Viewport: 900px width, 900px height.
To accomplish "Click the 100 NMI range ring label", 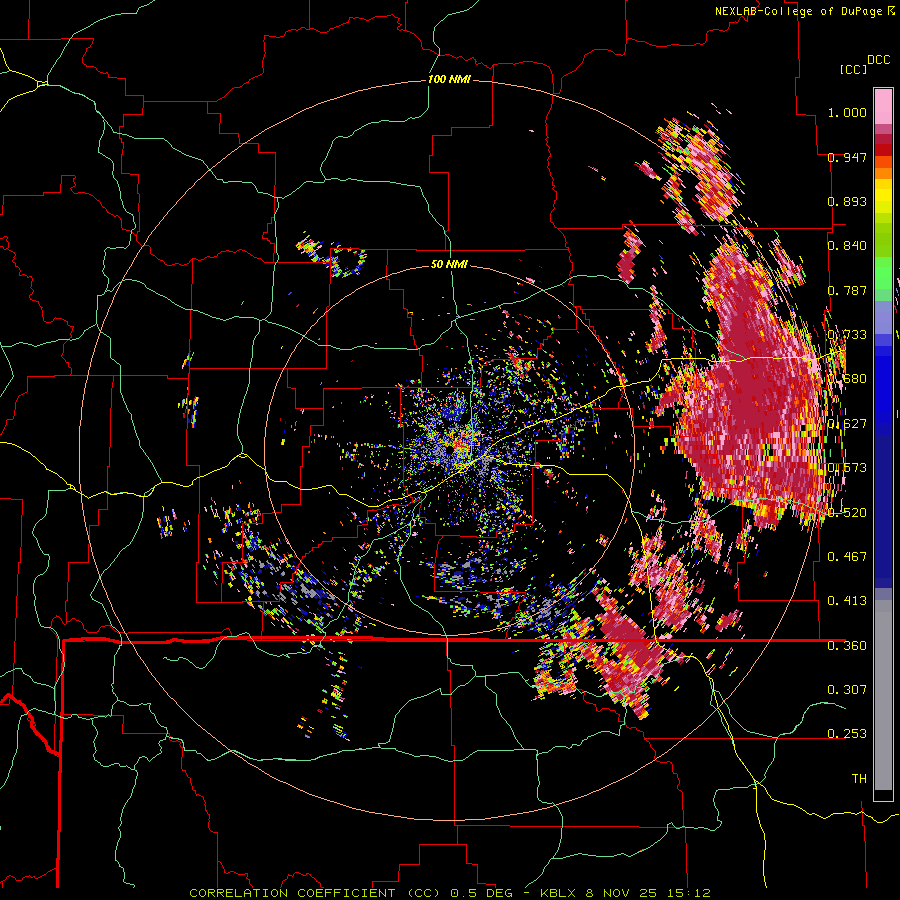I will [x=449, y=79].
